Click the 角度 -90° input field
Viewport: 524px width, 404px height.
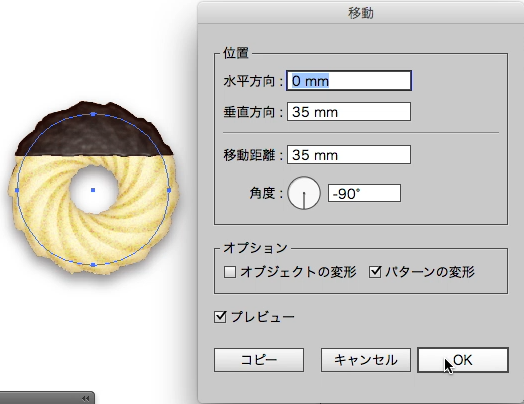pyautogui.click(x=364, y=193)
